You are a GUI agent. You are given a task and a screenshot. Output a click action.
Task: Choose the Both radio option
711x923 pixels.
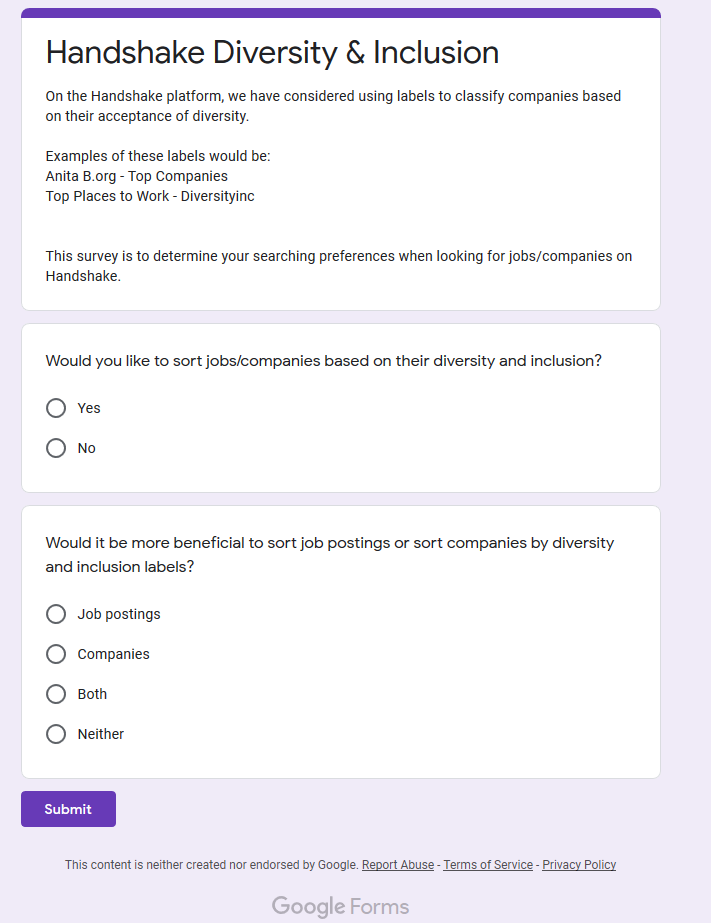coord(56,694)
